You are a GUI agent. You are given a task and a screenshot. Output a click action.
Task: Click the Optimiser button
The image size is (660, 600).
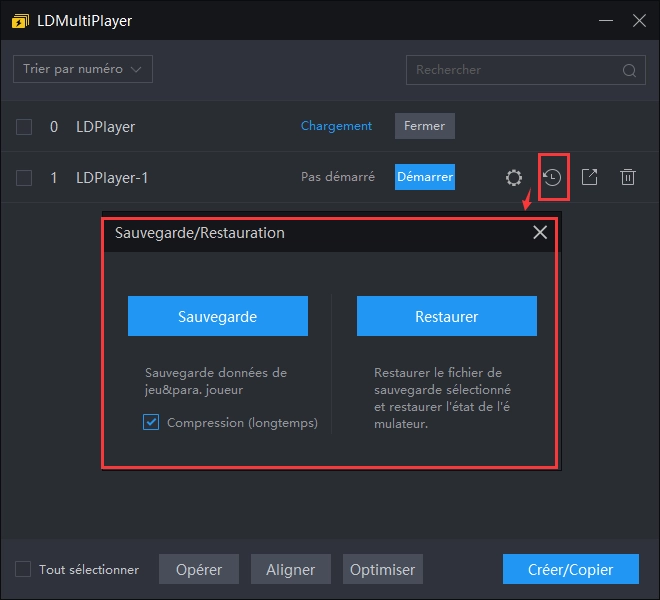[383, 569]
